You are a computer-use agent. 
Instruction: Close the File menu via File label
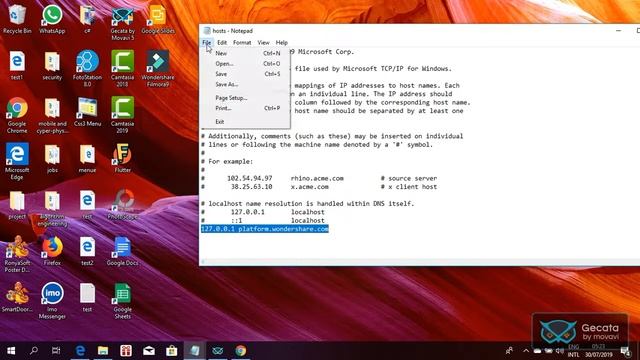[x=207, y=42]
